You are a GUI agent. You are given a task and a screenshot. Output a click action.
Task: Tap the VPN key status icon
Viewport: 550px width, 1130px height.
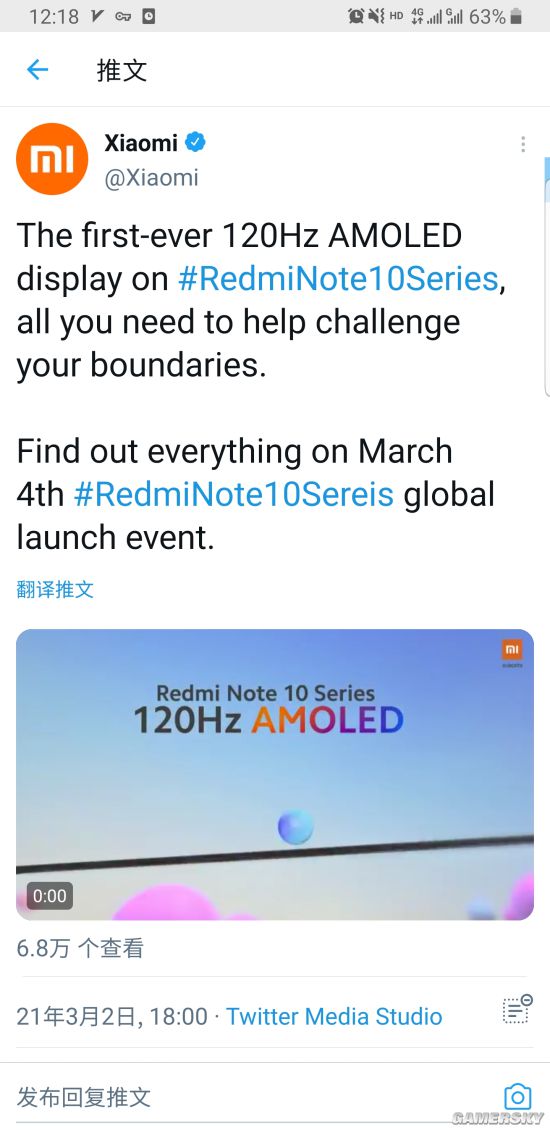tap(123, 17)
